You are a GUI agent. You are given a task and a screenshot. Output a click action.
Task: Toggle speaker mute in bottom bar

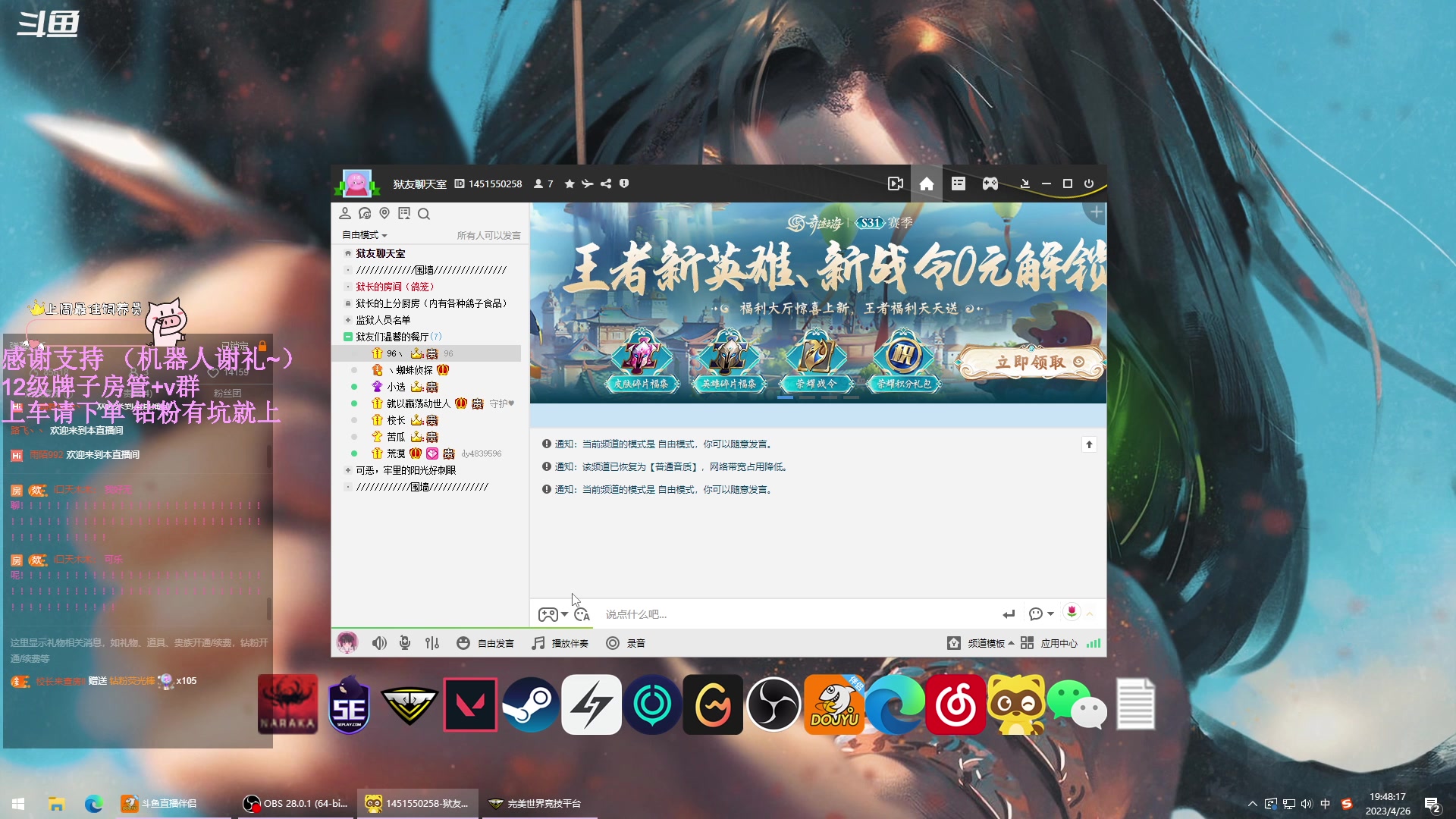tap(379, 643)
